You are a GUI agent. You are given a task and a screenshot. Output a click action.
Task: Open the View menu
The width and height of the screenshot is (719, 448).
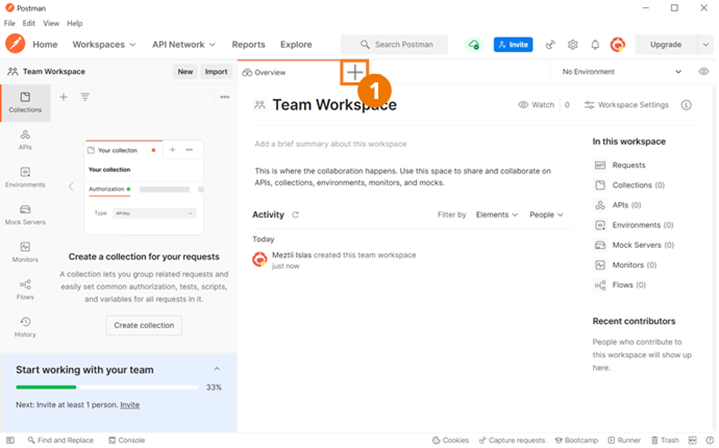point(51,23)
